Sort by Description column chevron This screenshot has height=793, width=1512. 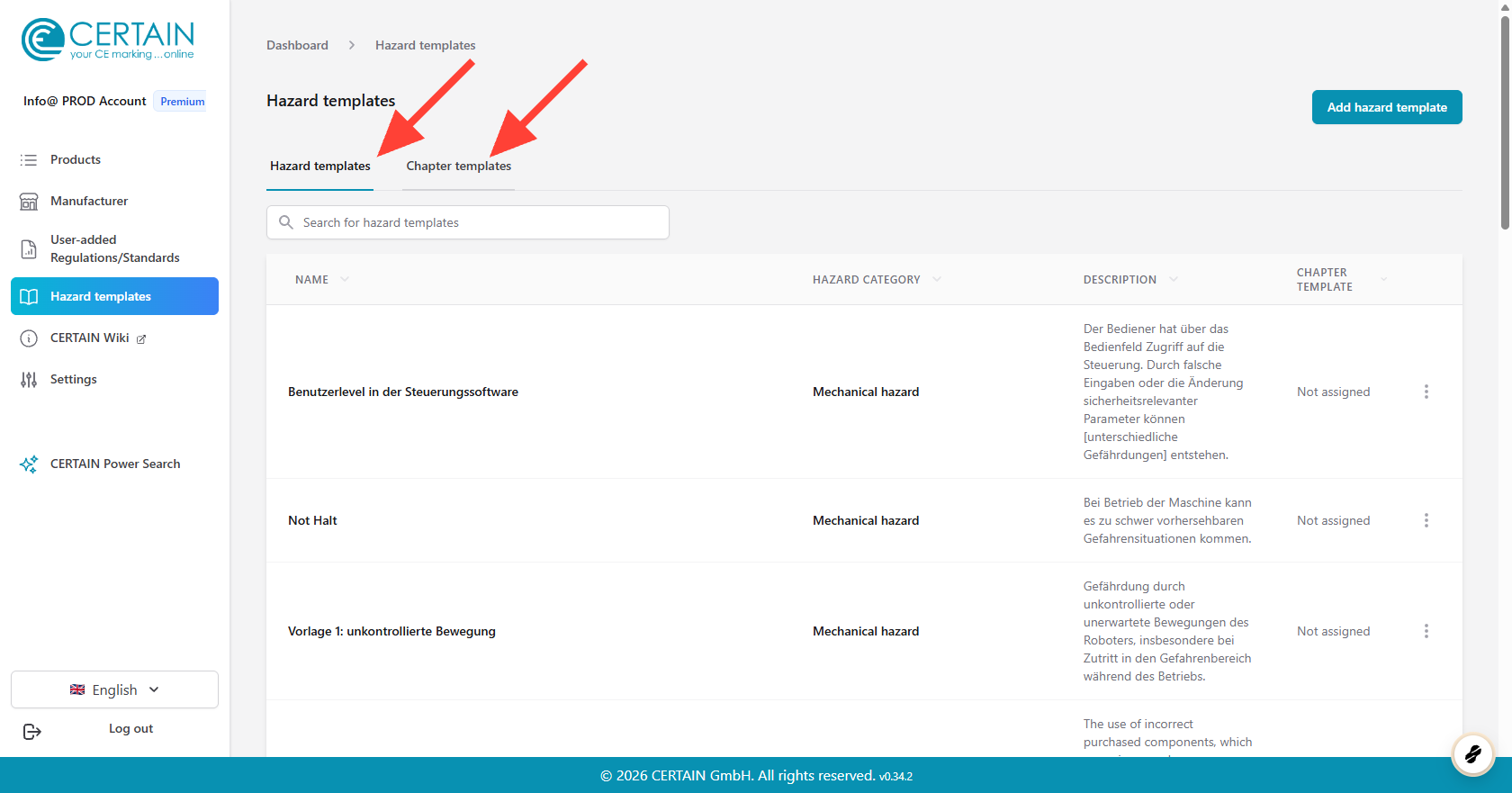pyautogui.click(x=1174, y=279)
